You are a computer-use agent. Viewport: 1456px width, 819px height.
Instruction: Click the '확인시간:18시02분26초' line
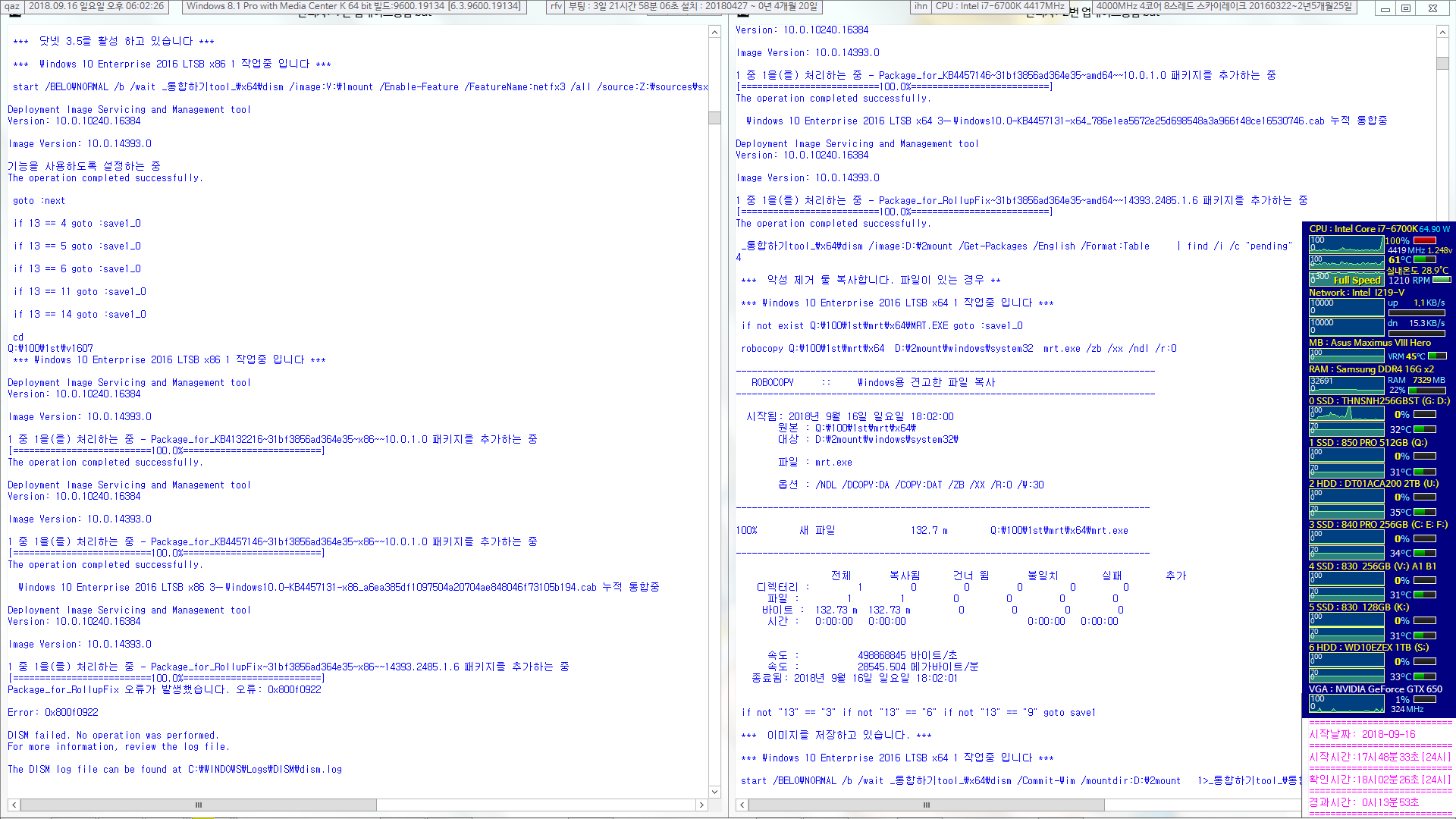(1379, 780)
